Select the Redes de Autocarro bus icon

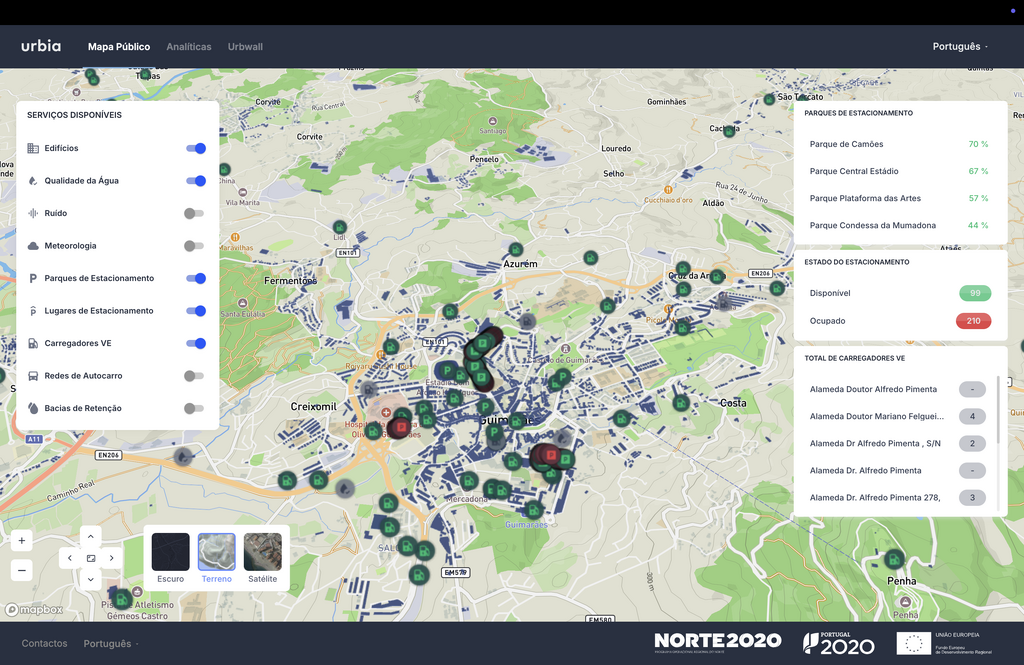coord(34,375)
